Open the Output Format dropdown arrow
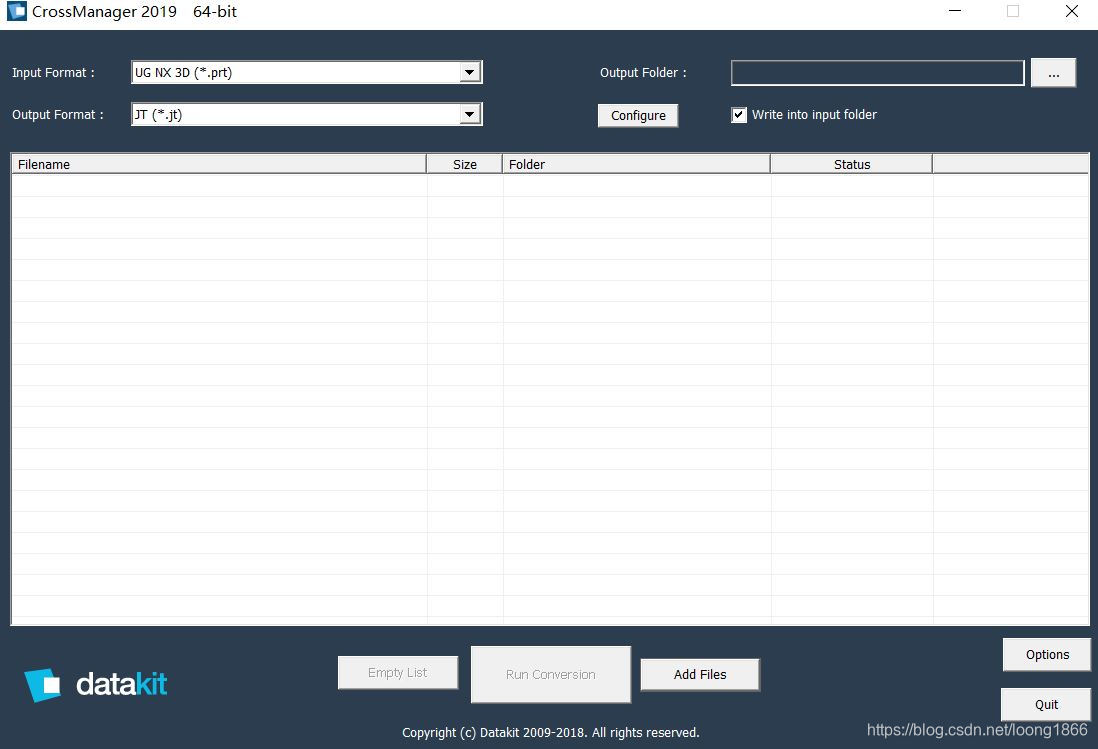The width and height of the screenshot is (1098, 749). [470, 114]
